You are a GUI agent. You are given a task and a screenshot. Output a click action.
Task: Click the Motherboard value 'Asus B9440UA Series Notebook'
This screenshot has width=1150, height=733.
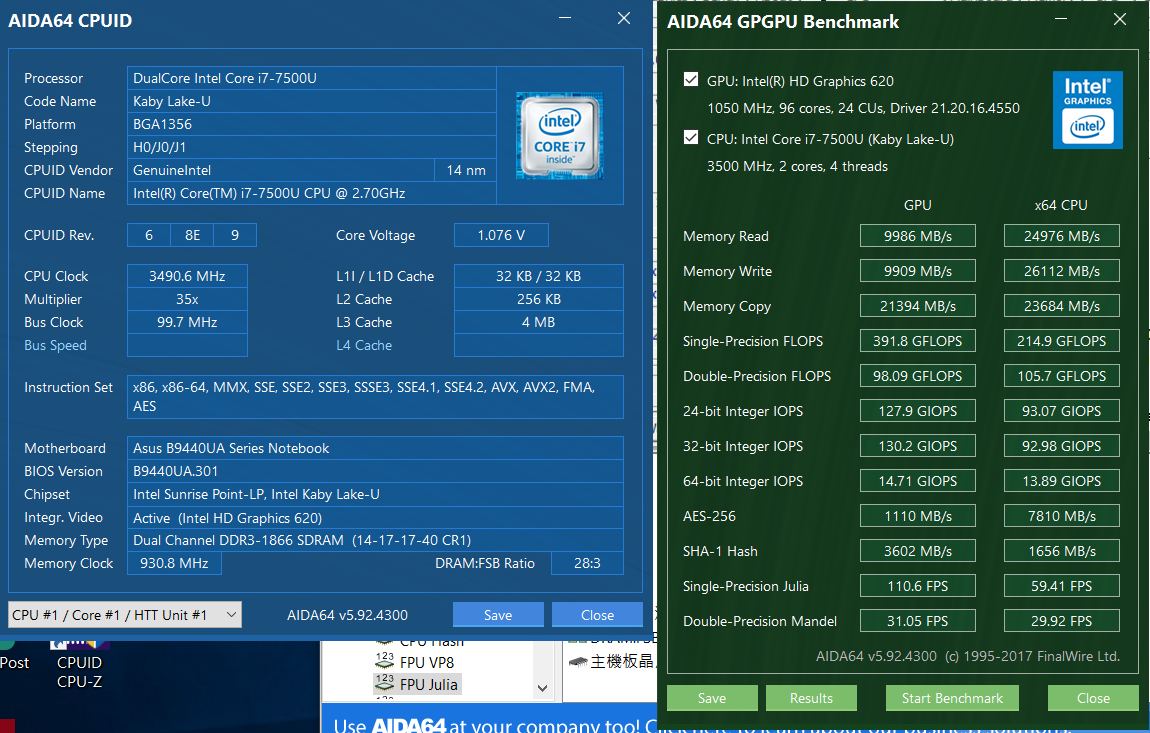(x=376, y=448)
